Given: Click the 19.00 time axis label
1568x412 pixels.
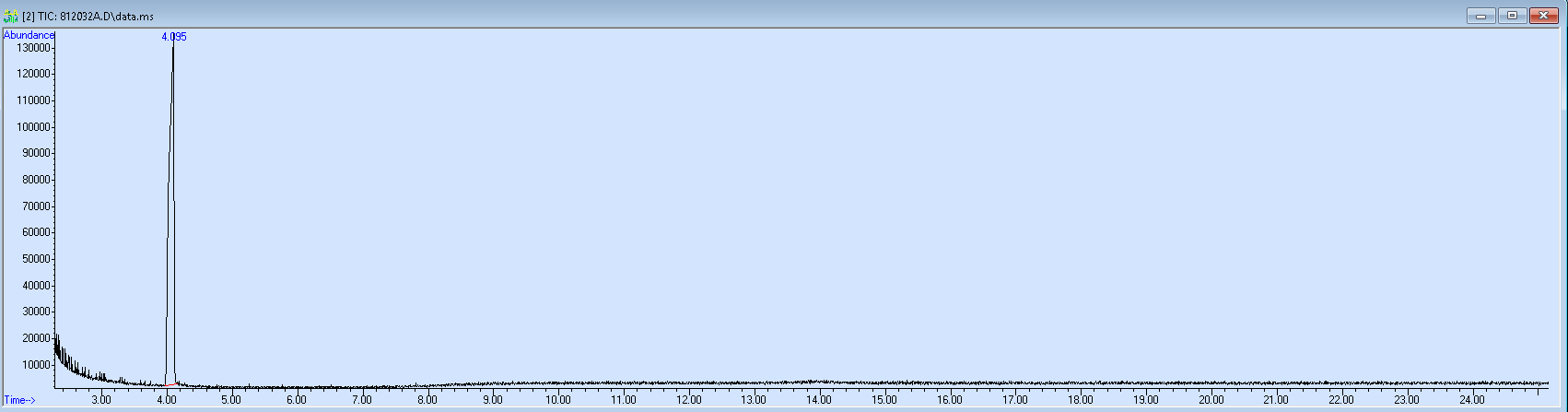Looking at the screenshot, I should tap(1146, 400).
